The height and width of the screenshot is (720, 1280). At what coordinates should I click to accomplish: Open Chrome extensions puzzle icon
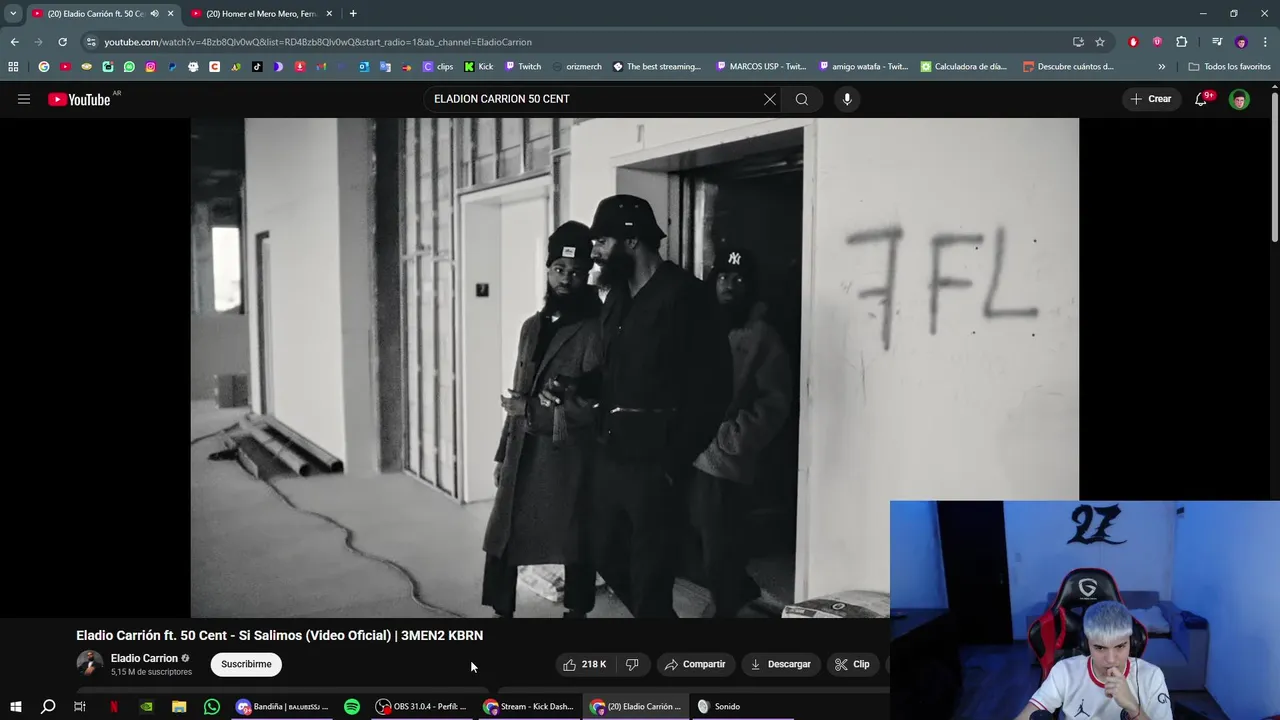[x=1181, y=42]
